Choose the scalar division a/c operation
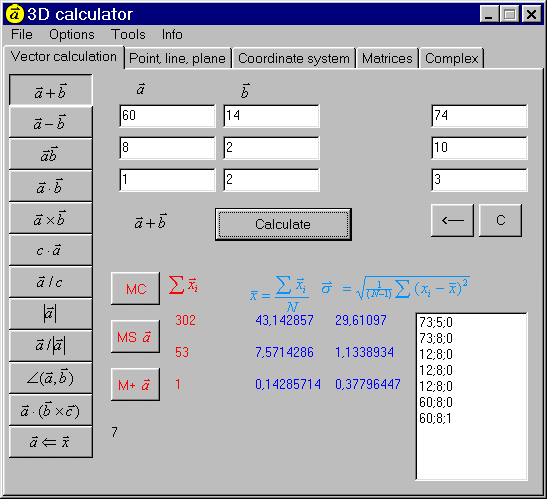Image resolution: width=547 pixels, height=499 pixels. [51, 282]
